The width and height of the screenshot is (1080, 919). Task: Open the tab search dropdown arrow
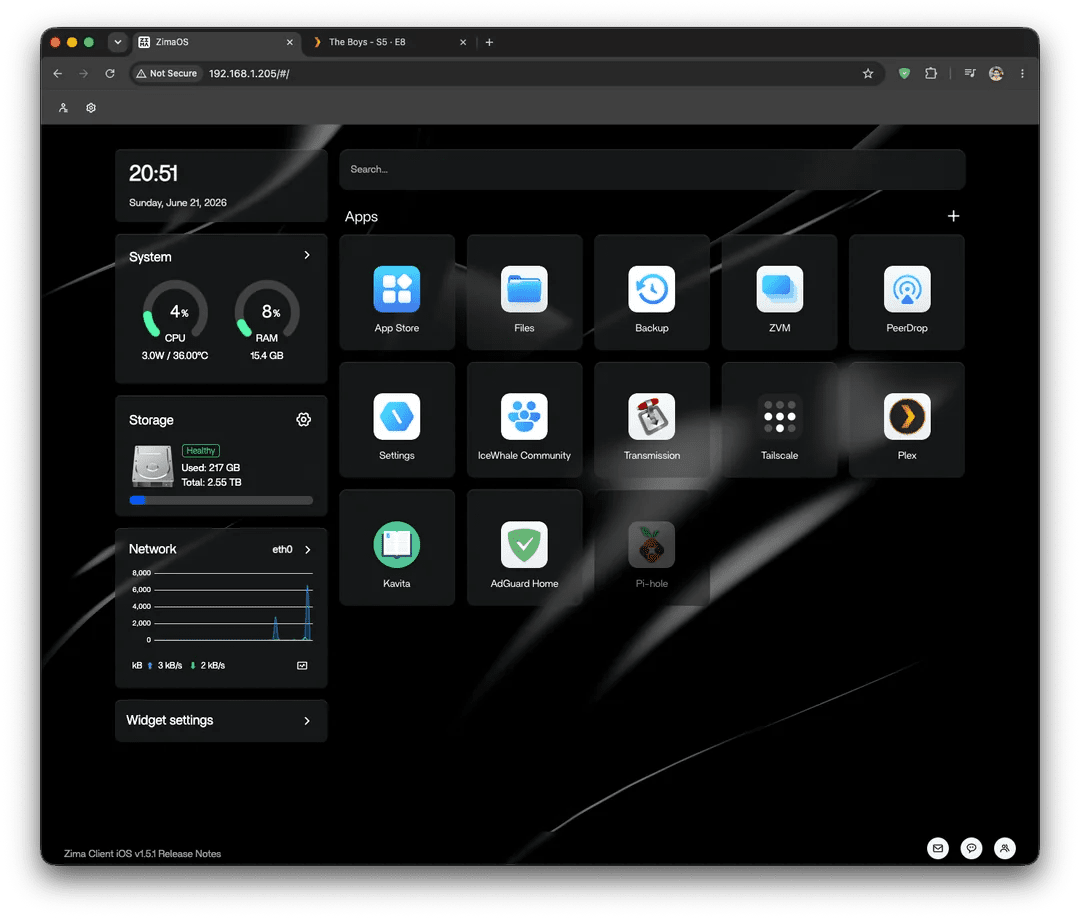pyautogui.click(x=118, y=42)
